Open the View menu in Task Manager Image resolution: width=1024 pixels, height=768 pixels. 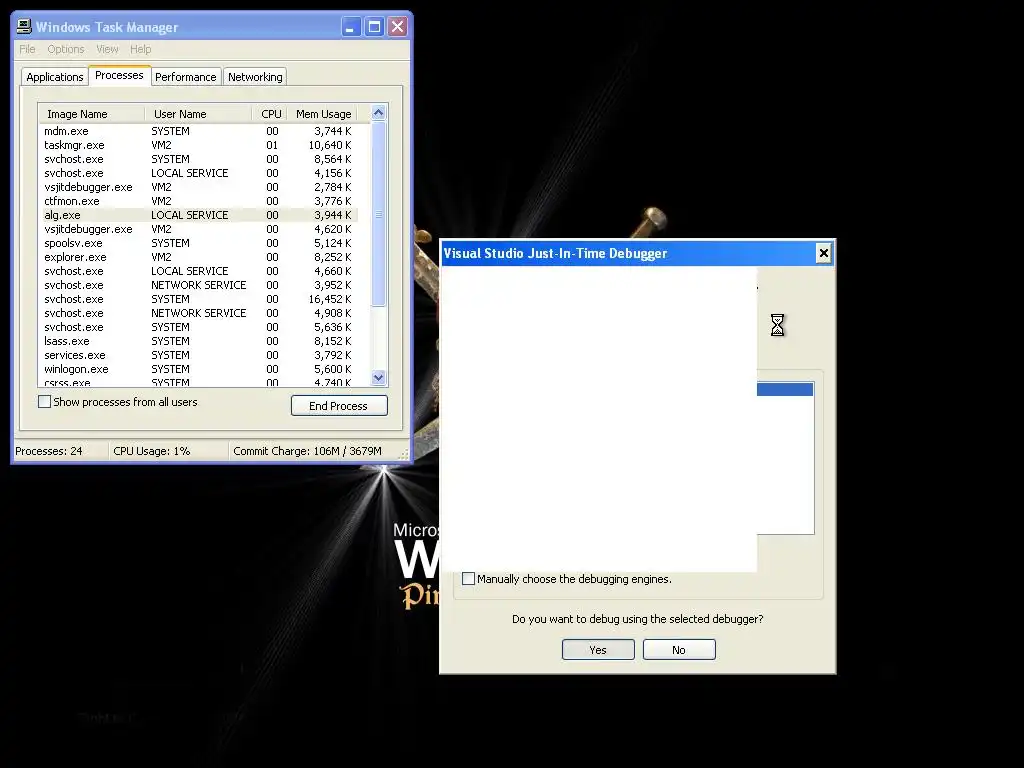[107, 49]
